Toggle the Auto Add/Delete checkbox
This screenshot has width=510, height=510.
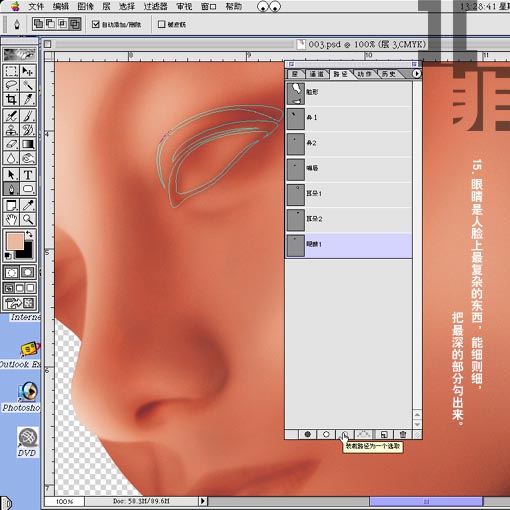(96, 24)
